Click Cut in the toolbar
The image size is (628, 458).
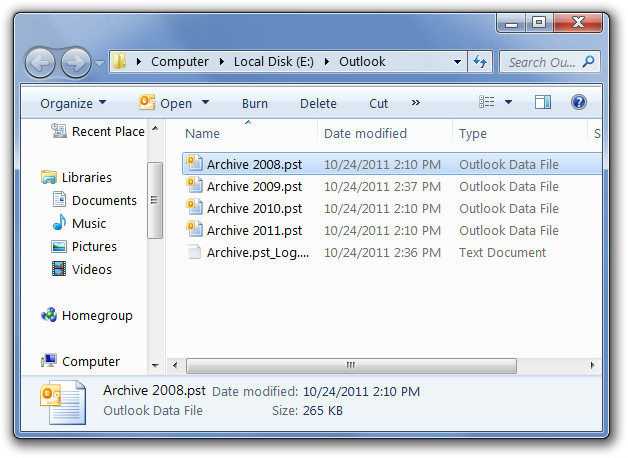(378, 103)
